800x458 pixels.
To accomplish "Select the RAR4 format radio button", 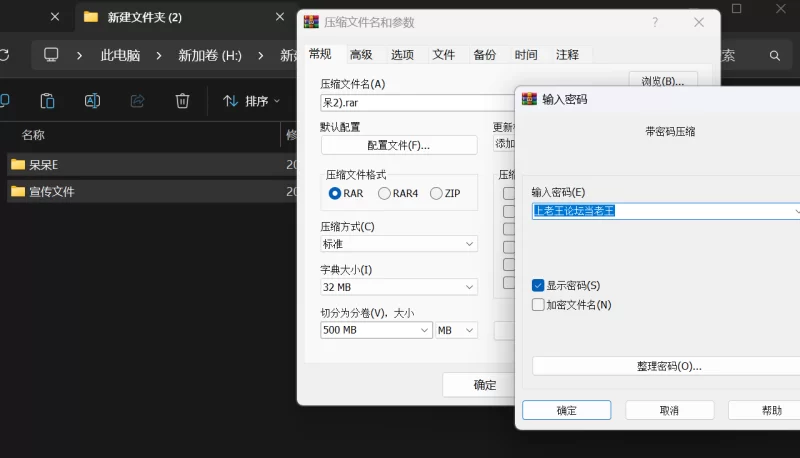I will [x=384, y=193].
